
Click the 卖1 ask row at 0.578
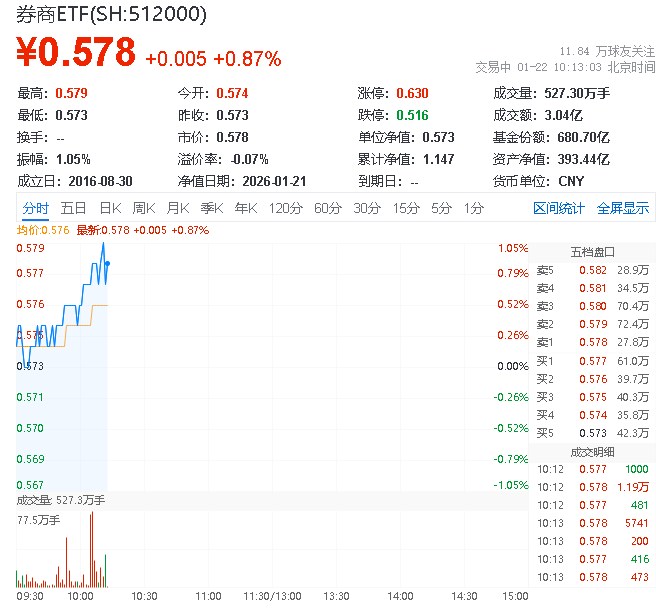coord(592,342)
